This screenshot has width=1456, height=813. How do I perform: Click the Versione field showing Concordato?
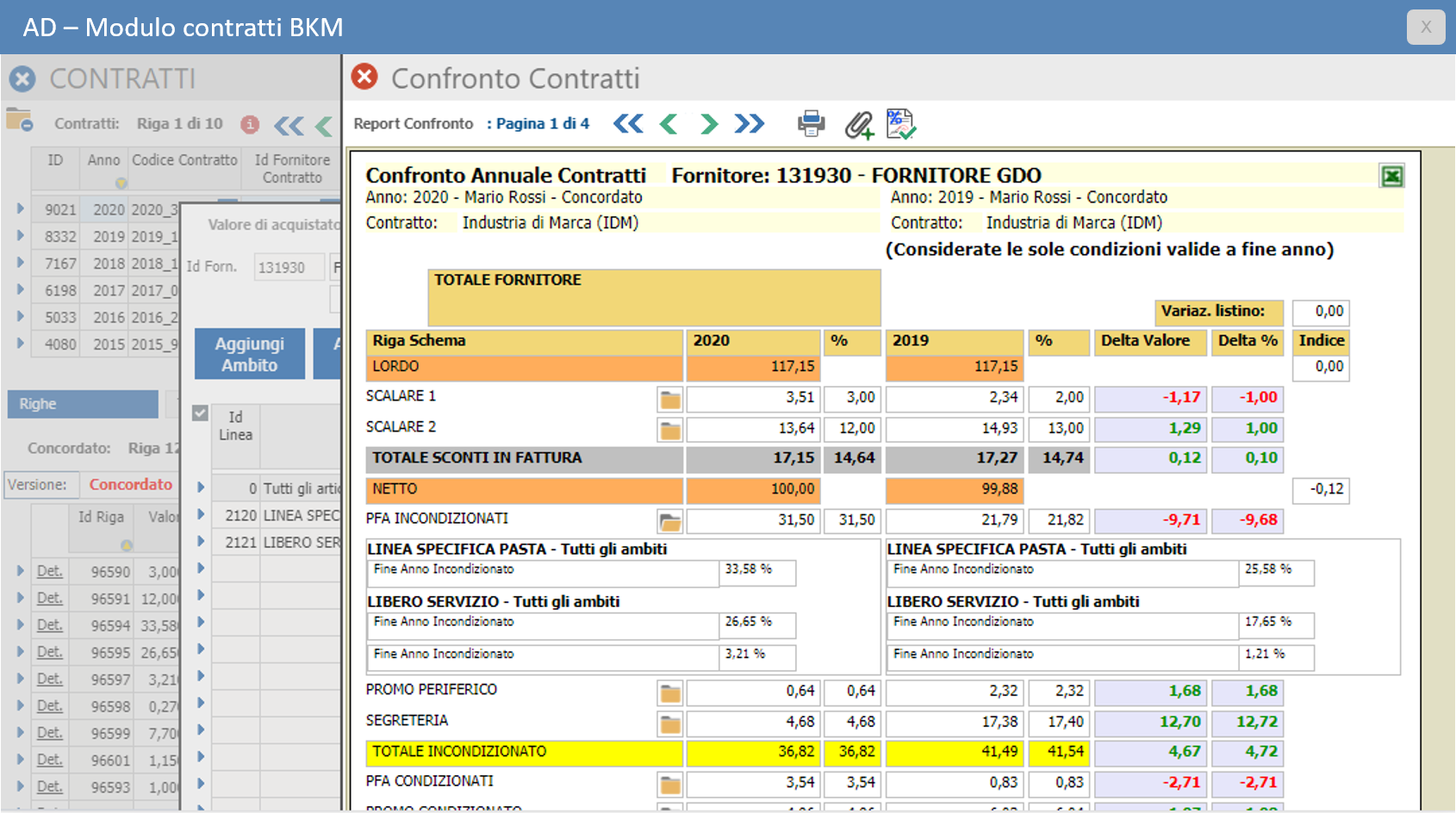tap(130, 485)
